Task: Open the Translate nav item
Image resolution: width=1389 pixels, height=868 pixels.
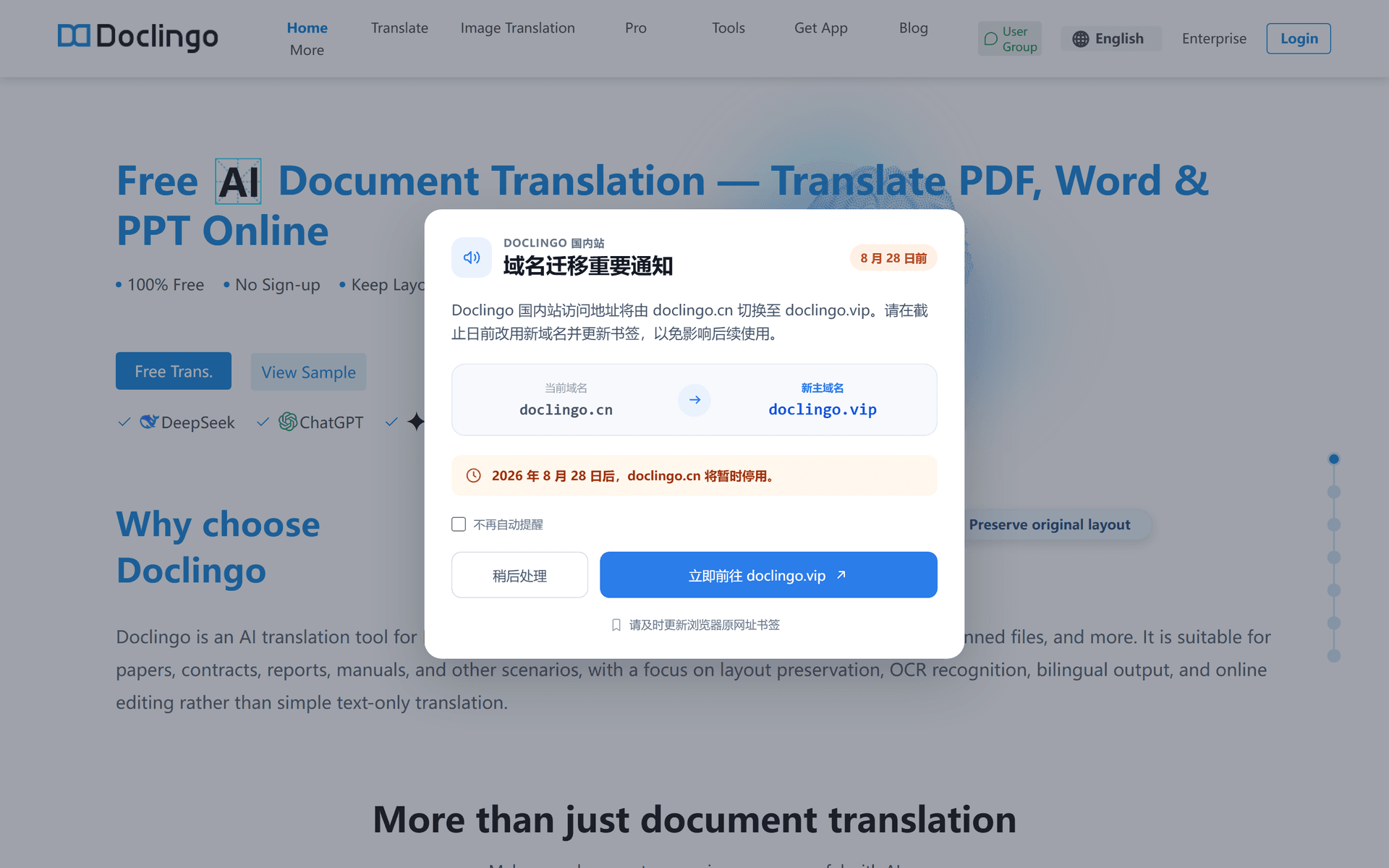Action: [400, 27]
